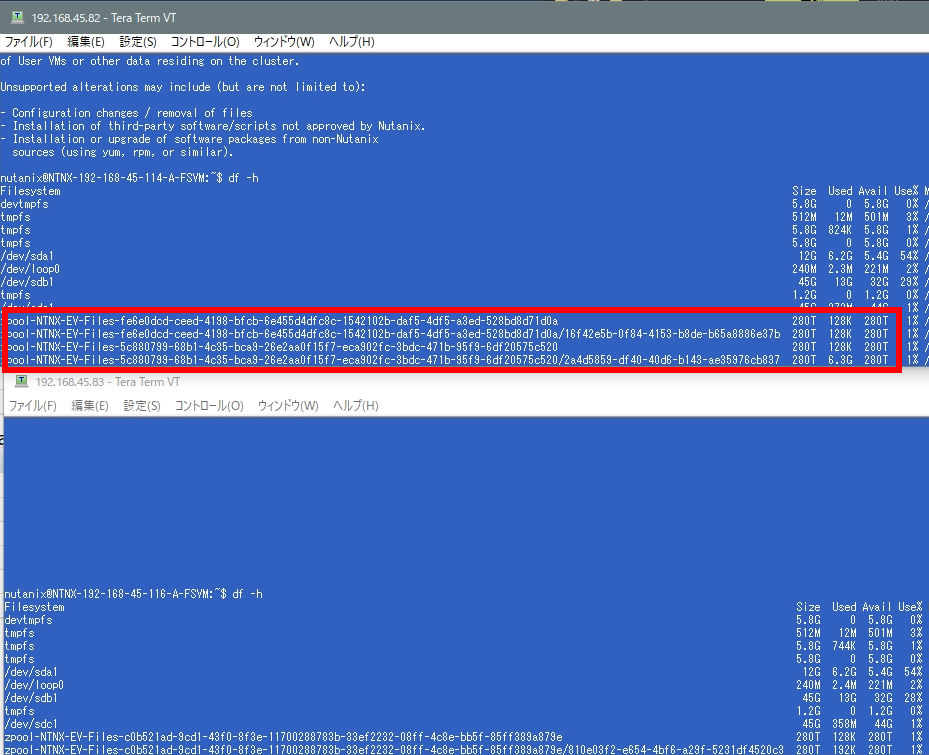Click the Tera Term icon of 192.168.45.82 window

point(17,17)
